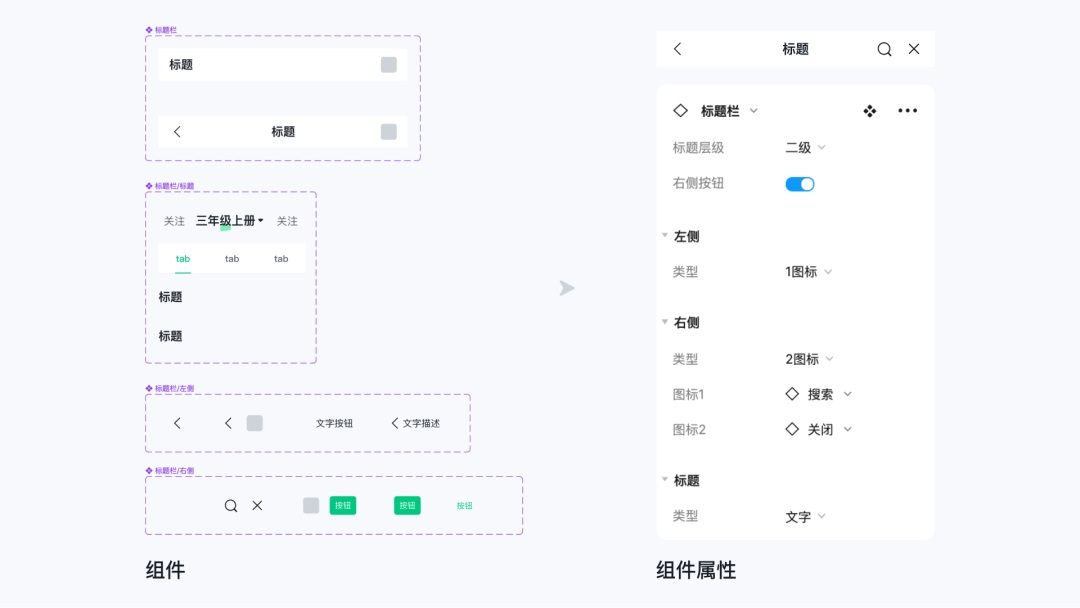Click the 图标2 property label

point(689,430)
